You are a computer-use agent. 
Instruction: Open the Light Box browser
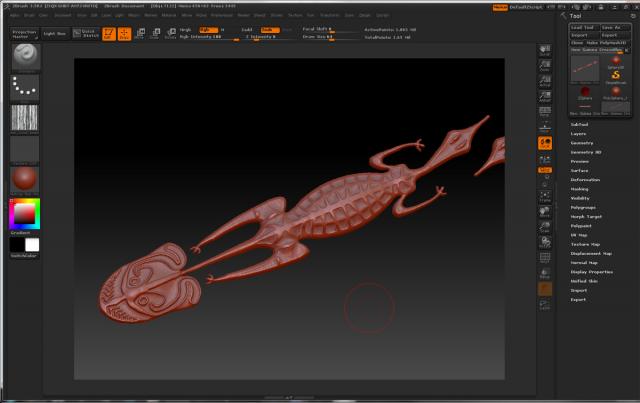pyautogui.click(x=55, y=33)
